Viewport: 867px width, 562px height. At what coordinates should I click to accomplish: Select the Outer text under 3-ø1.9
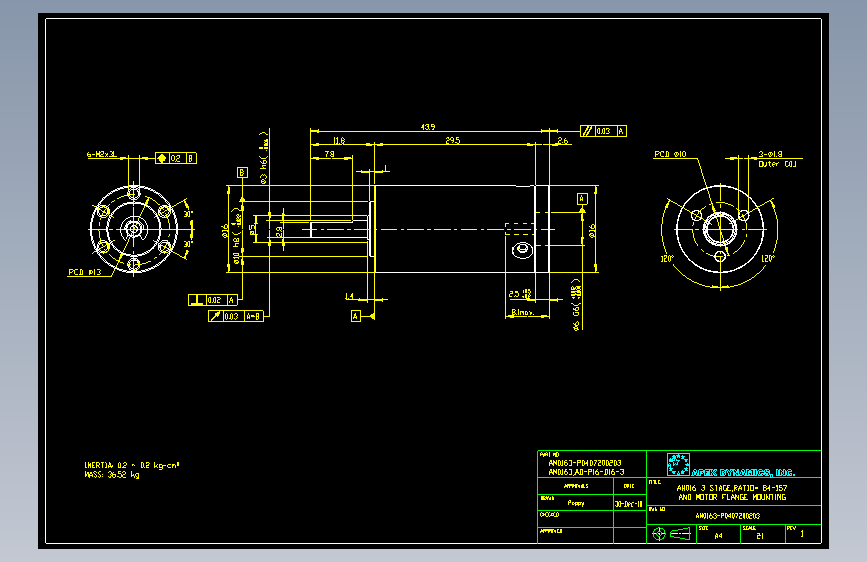[x=769, y=164]
